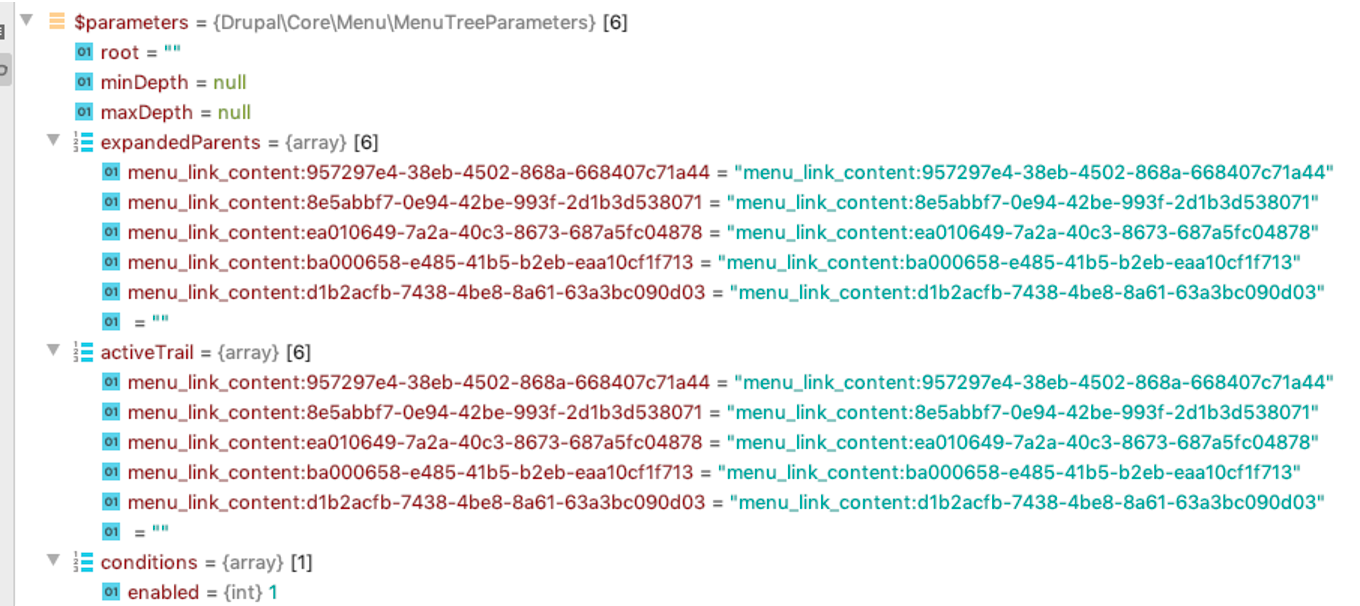Select ba000658 key name under activeTrail
Screen dimensions: 1360x606
410,472
